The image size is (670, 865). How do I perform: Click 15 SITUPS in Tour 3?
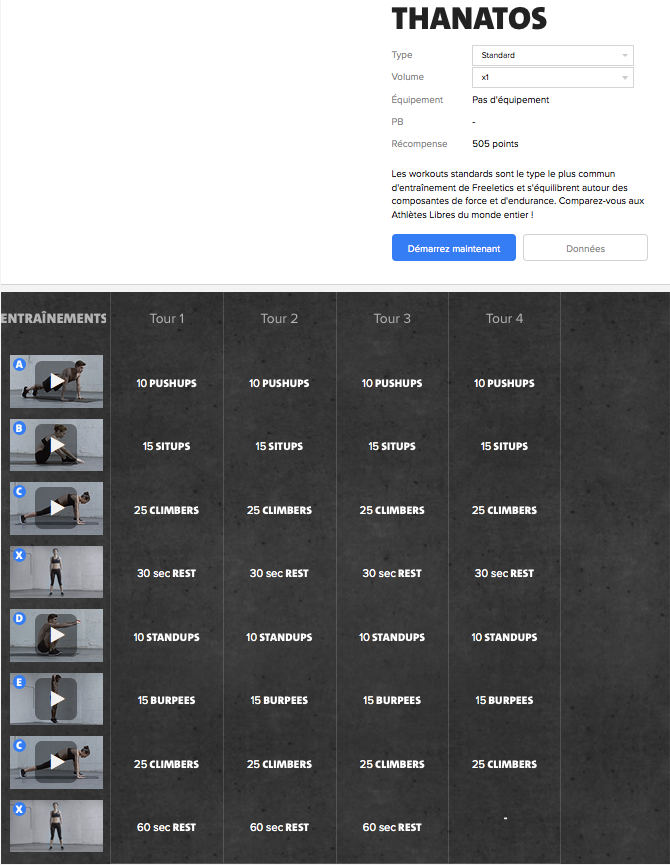tap(392, 446)
